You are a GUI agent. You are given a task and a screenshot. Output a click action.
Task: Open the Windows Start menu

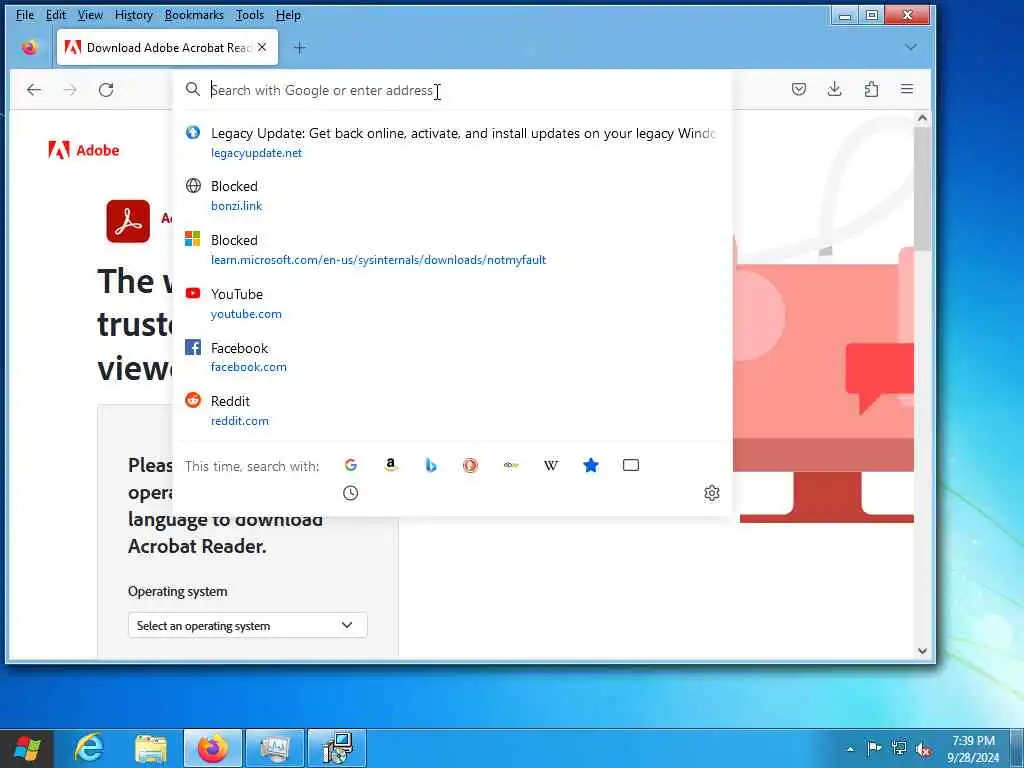(x=27, y=748)
